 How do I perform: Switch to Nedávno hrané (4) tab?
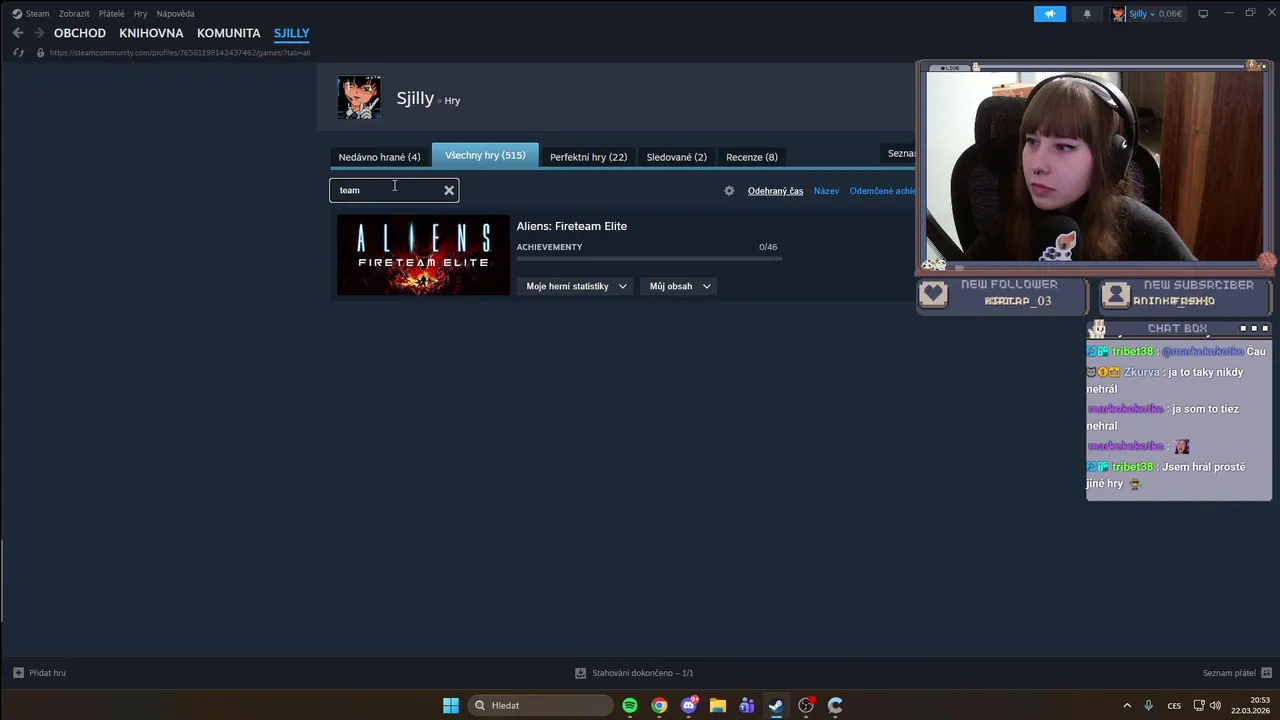380,157
